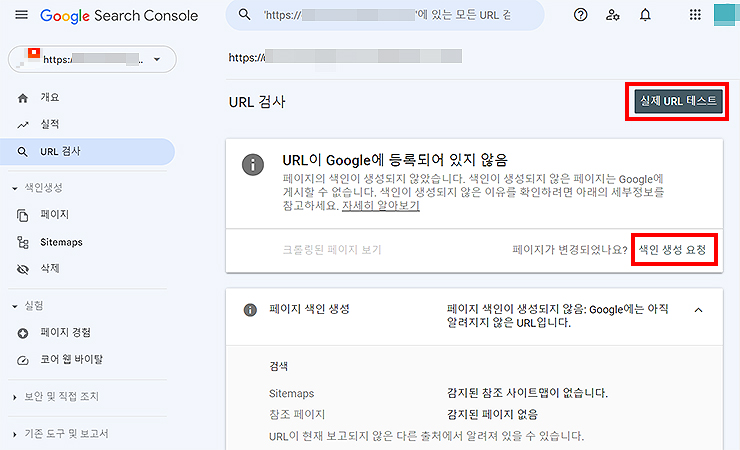Click the '검색' section heading

[278, 367]
